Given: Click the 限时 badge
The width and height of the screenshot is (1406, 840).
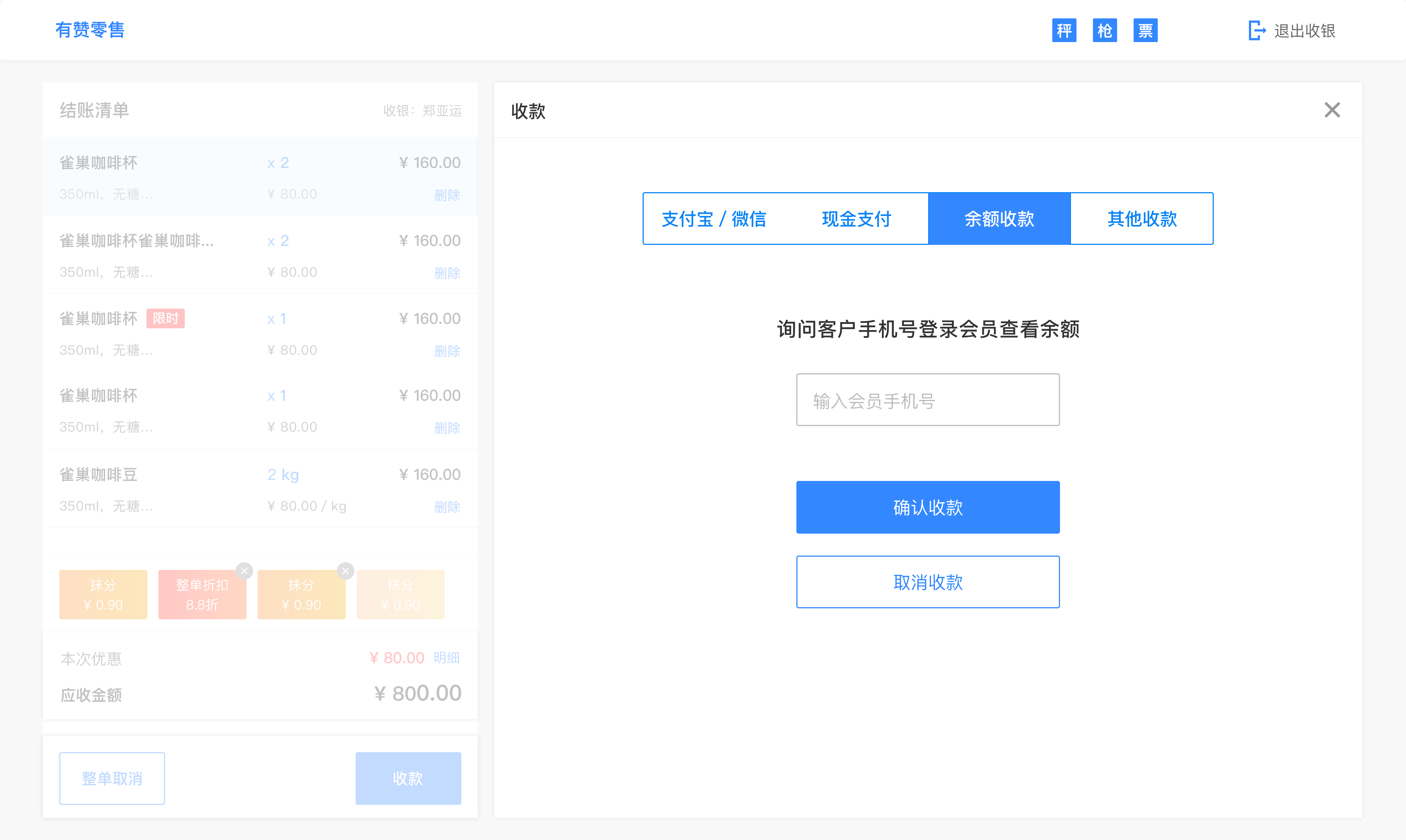Looking at the screenshot, I should tap(165, 319).
